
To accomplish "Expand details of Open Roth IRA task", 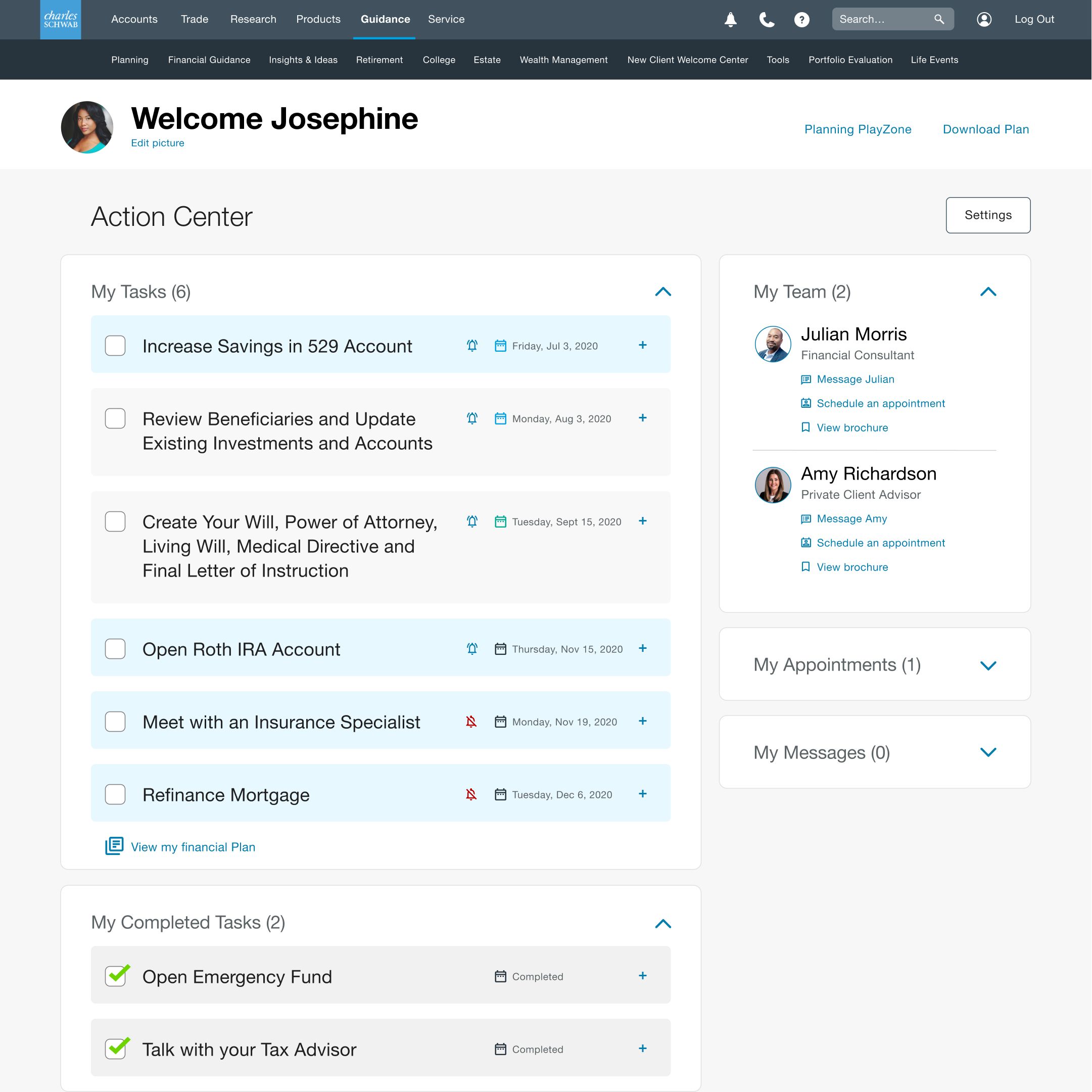I will (x=643, y=648).
